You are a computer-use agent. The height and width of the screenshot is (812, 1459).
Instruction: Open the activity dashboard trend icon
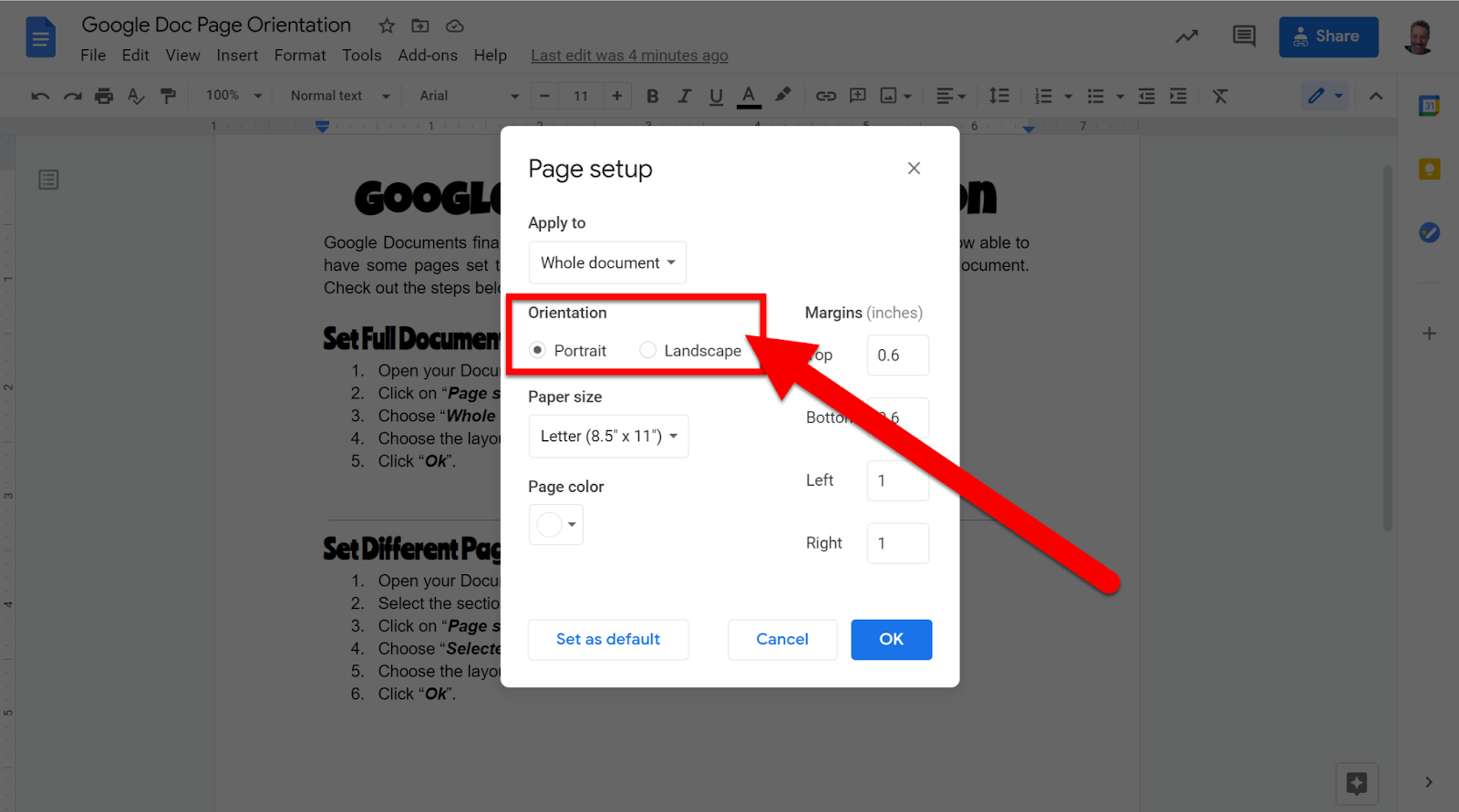[x=1186, y=36]
